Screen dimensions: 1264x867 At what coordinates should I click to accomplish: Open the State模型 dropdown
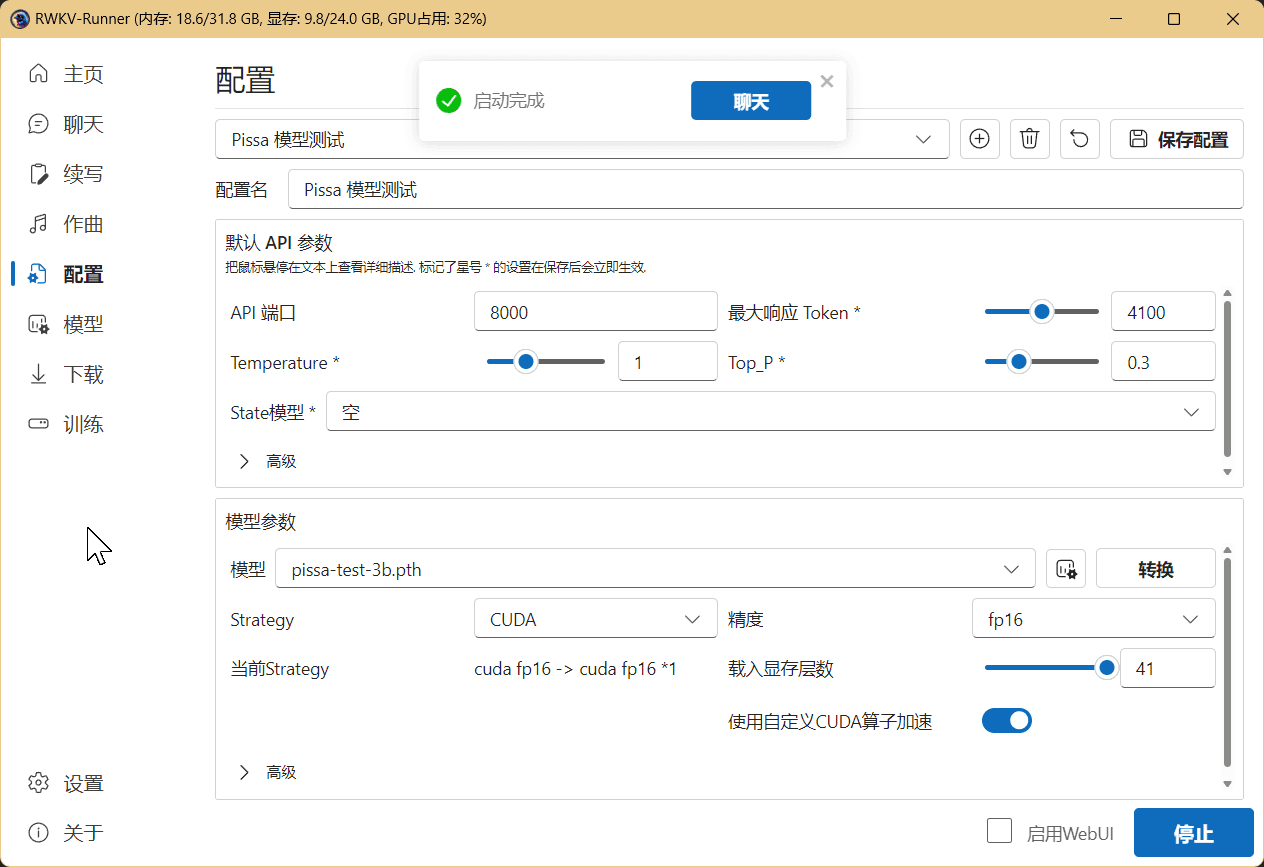point(770,412)
